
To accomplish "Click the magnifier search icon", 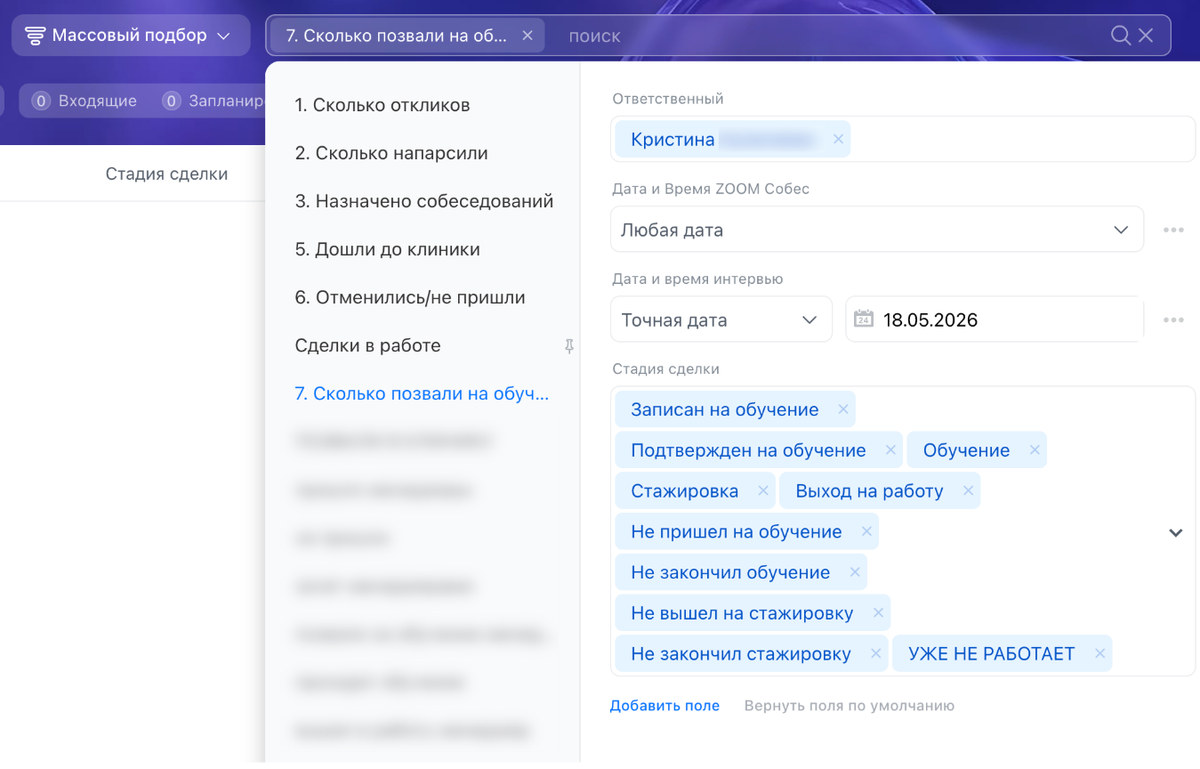I will click(x=1121, y=35).
